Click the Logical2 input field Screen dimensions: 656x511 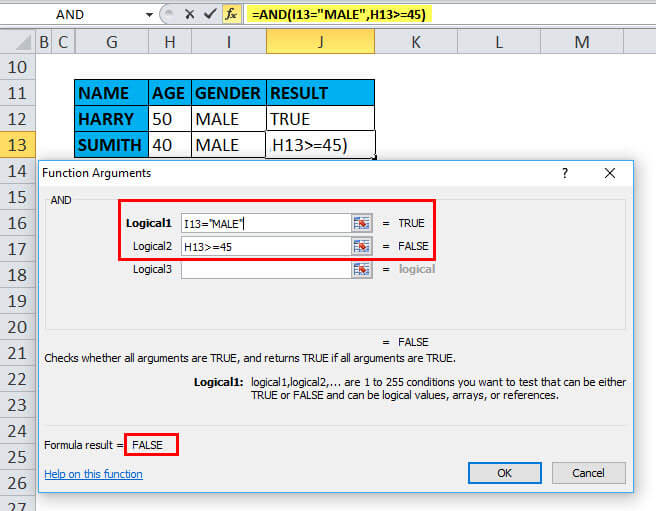pyautogui.click(x=266, y=246)
